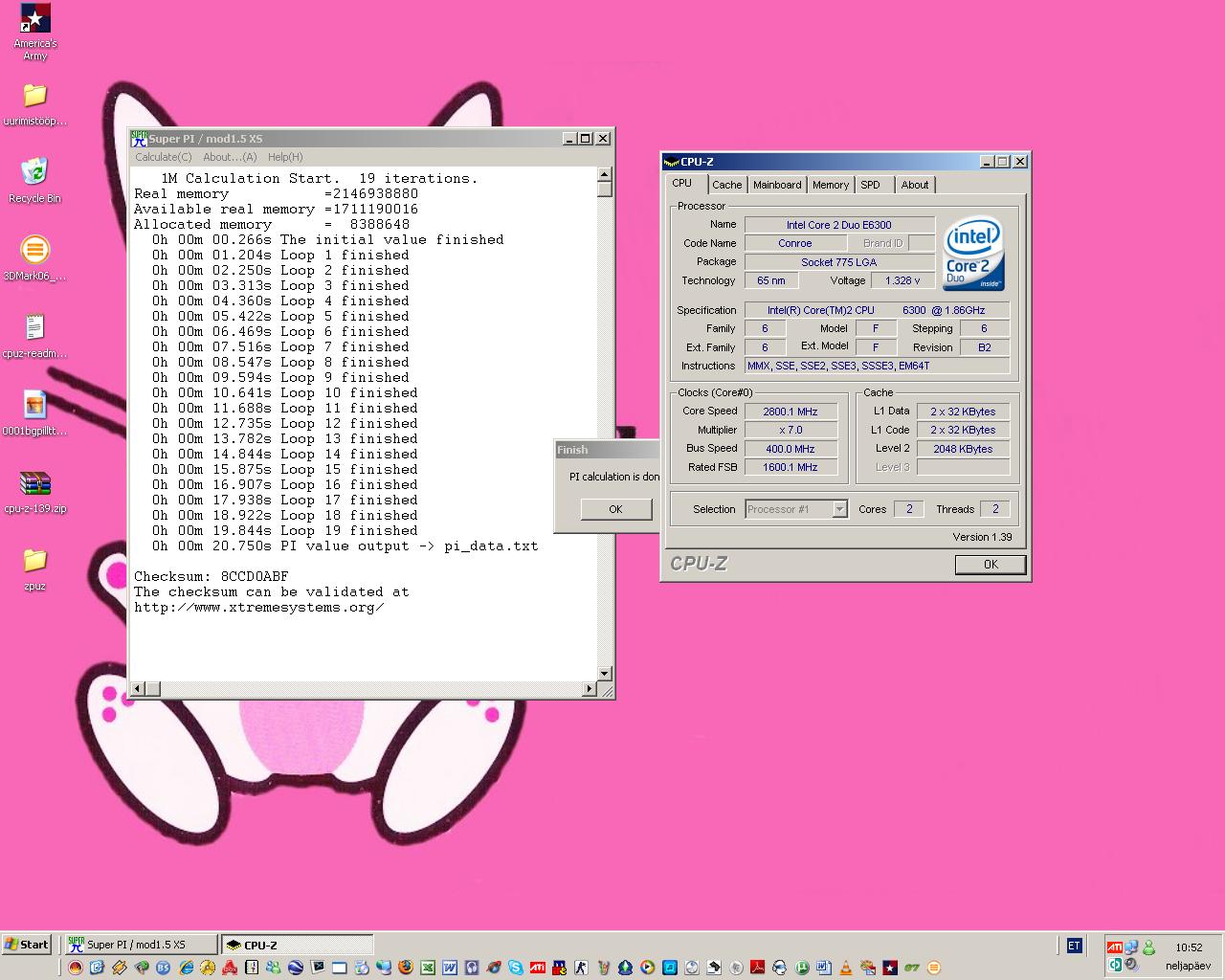Launch Paint palette icon in quick launch
Viewport: 1225px width, 980px height.
867,968
